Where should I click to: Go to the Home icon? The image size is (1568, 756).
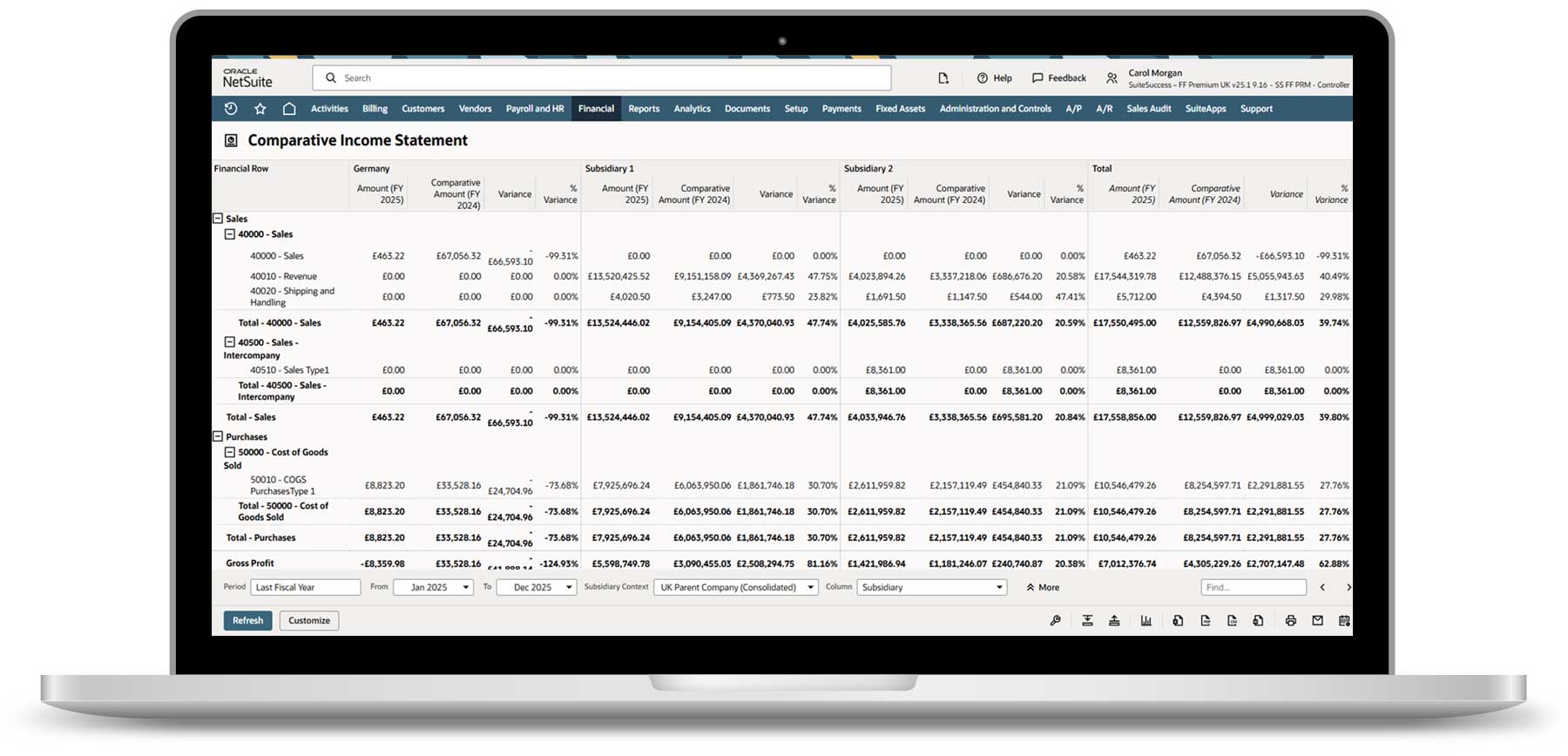click(289, 109)
